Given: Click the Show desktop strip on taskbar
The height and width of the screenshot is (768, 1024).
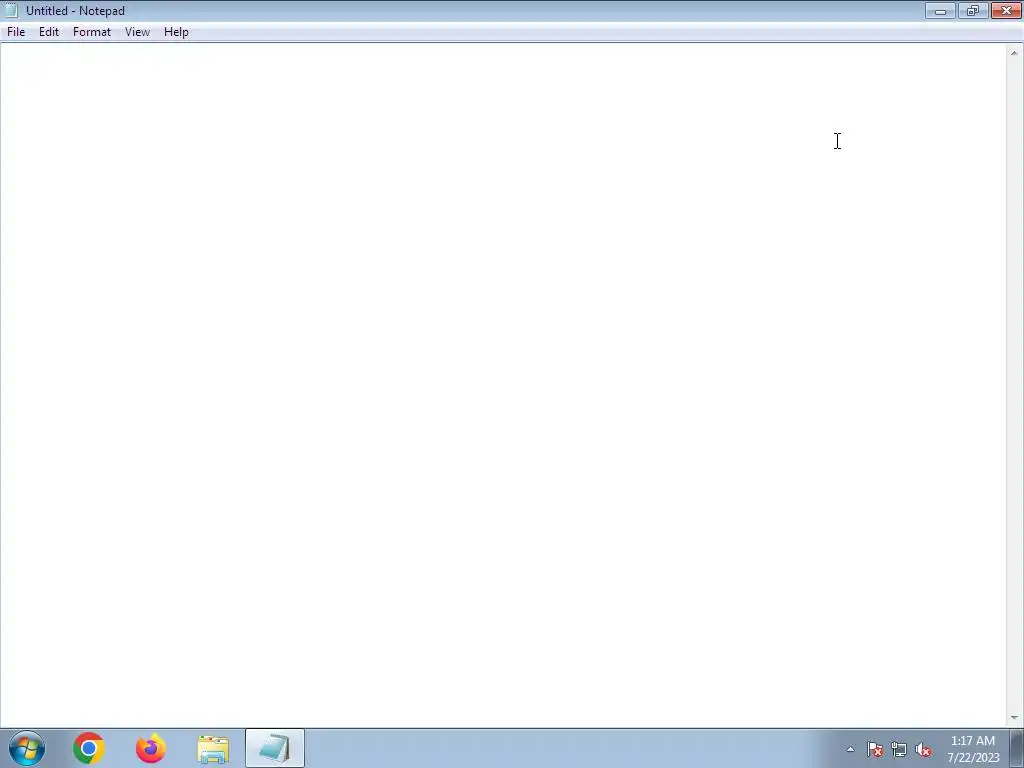Looking at the screenshot, I should click(1017, 748).
